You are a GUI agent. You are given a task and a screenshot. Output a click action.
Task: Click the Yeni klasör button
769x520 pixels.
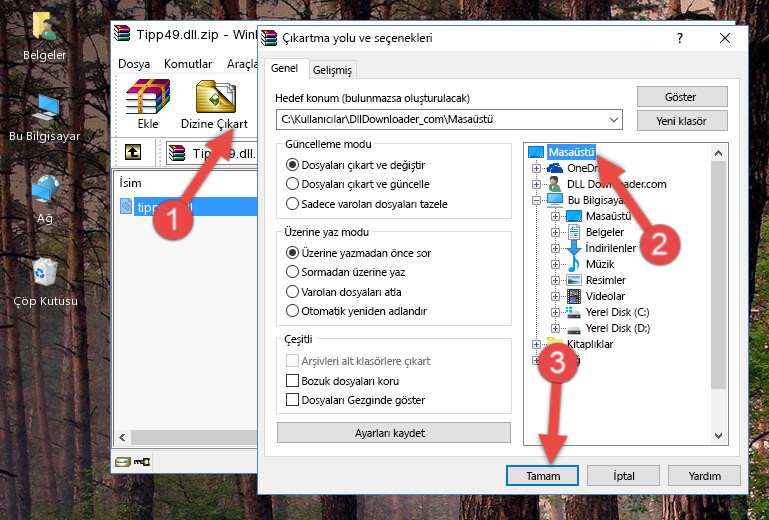click(x=682, y=121)
